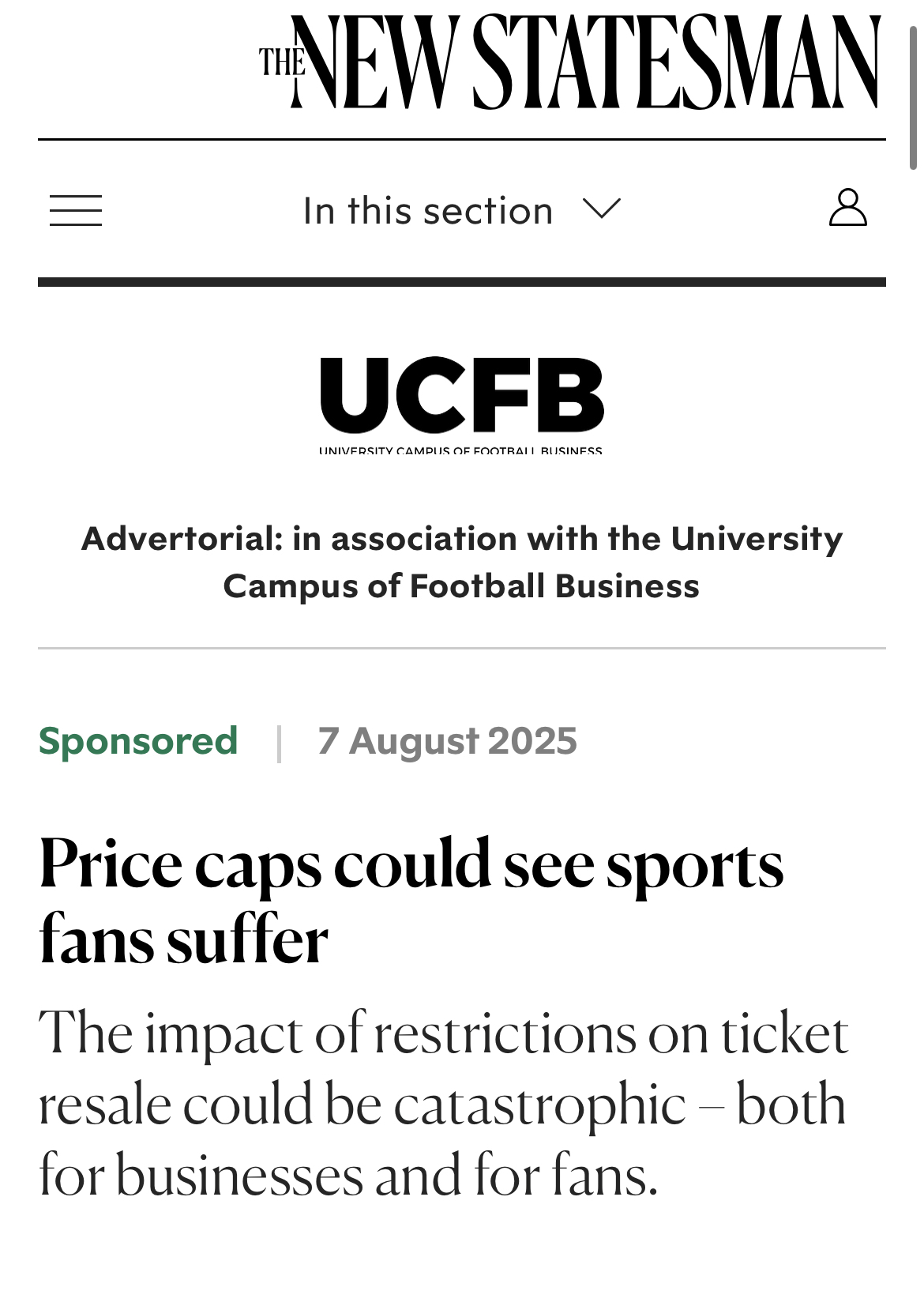
Task: Click the 'Sponsored' category label
Action: point(138,741)
